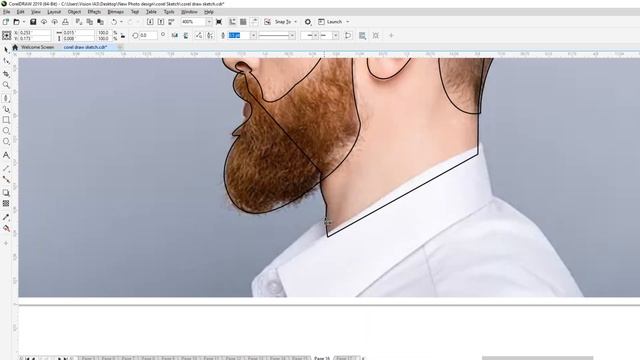The height and width of the screenshot is (360, 640).
Task: Switch to Welcome Screen tab
Action: click(37, 47)
